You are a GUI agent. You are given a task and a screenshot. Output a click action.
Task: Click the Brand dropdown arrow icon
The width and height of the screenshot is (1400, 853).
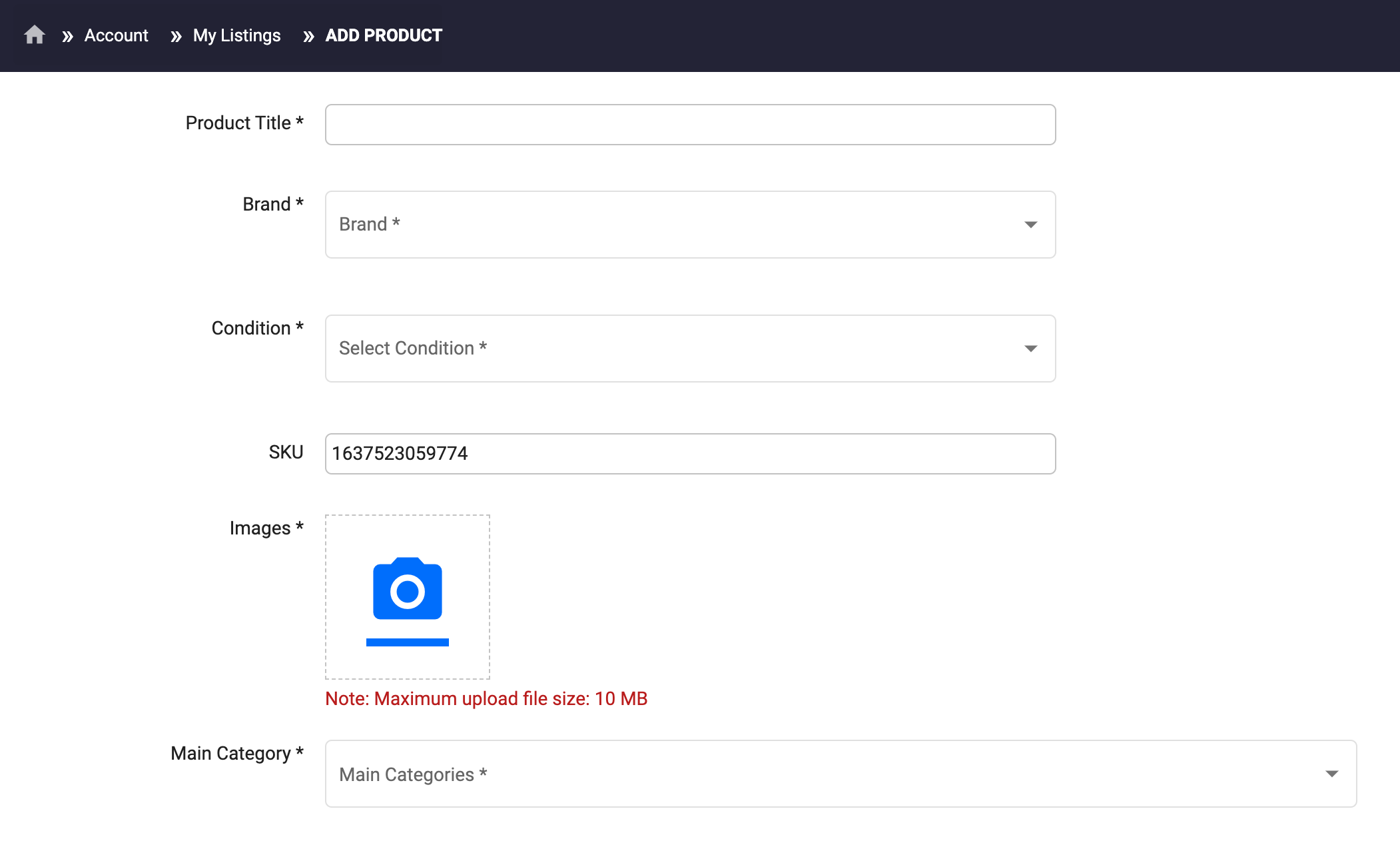(1030, 225)
